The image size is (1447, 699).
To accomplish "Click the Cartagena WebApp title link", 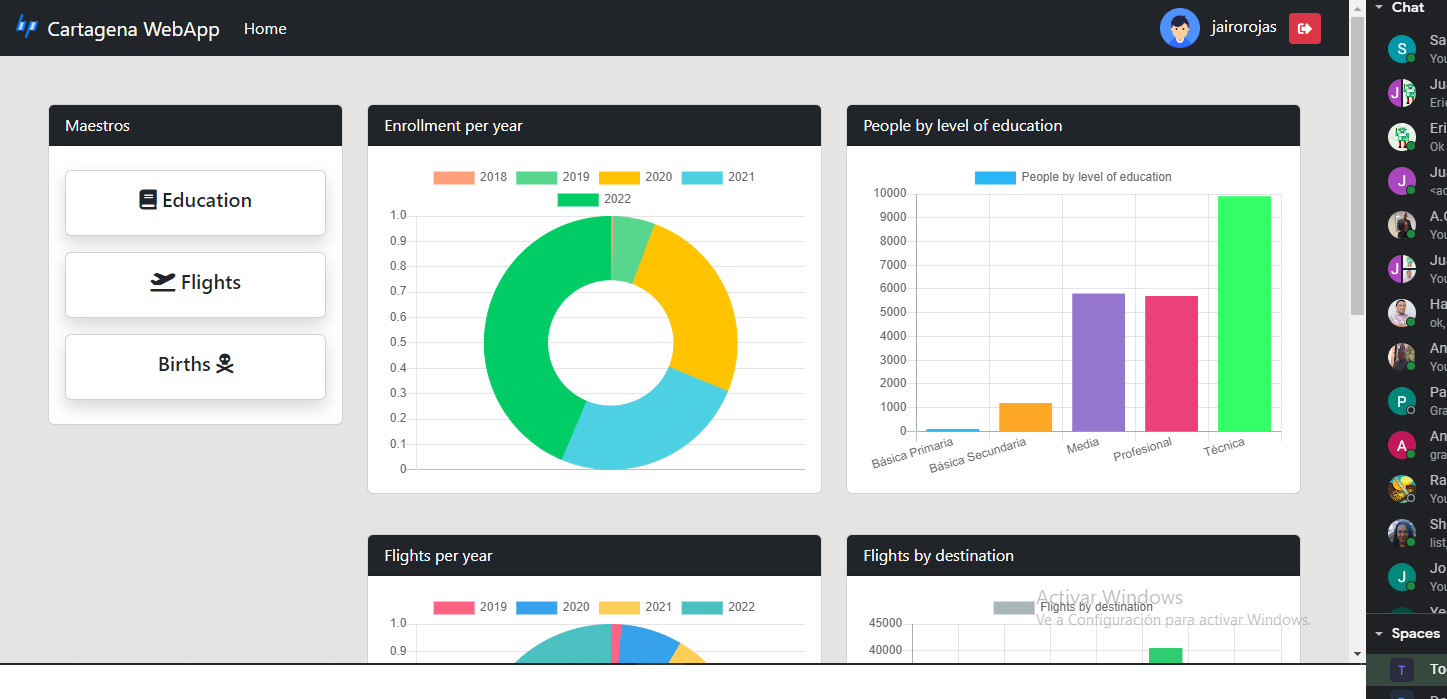I will (x=133, y=28).
